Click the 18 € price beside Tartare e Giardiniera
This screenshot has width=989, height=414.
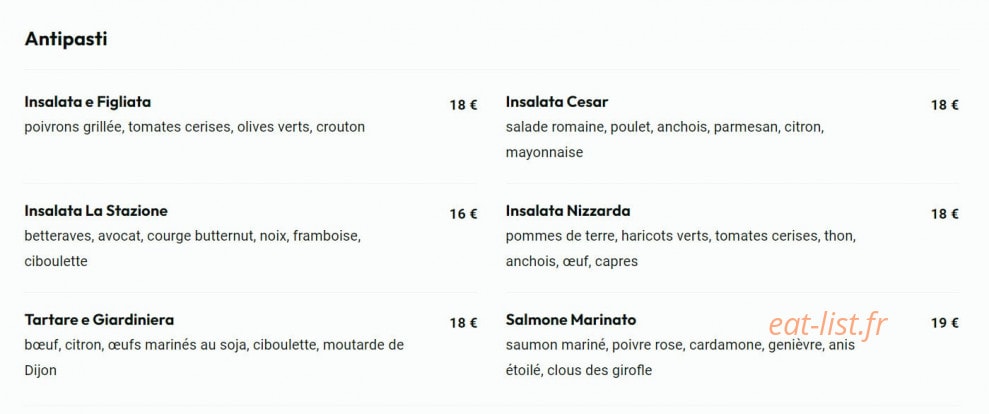pos(464,323)
